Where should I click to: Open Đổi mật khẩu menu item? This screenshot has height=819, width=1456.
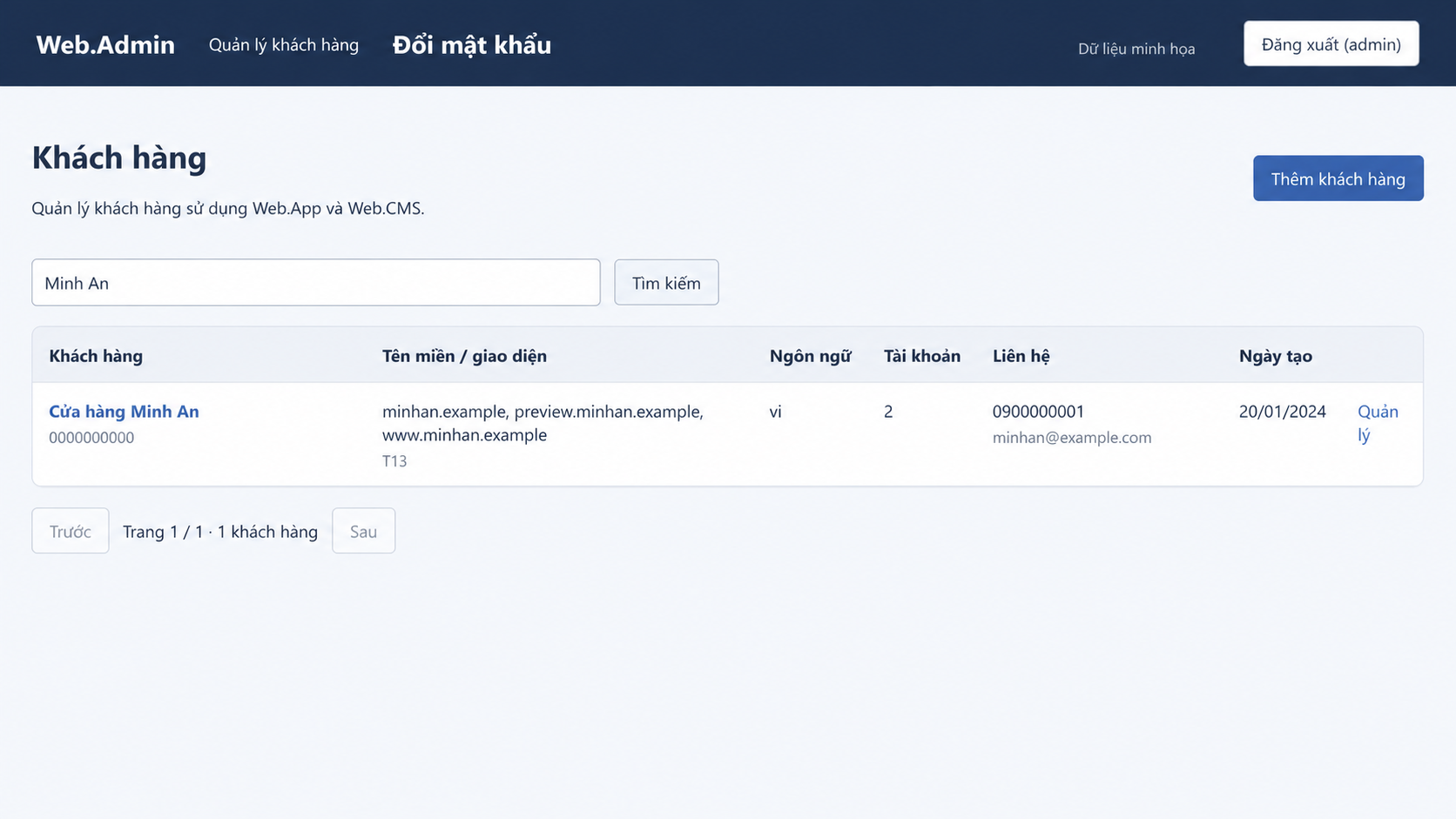pos(472,44)
